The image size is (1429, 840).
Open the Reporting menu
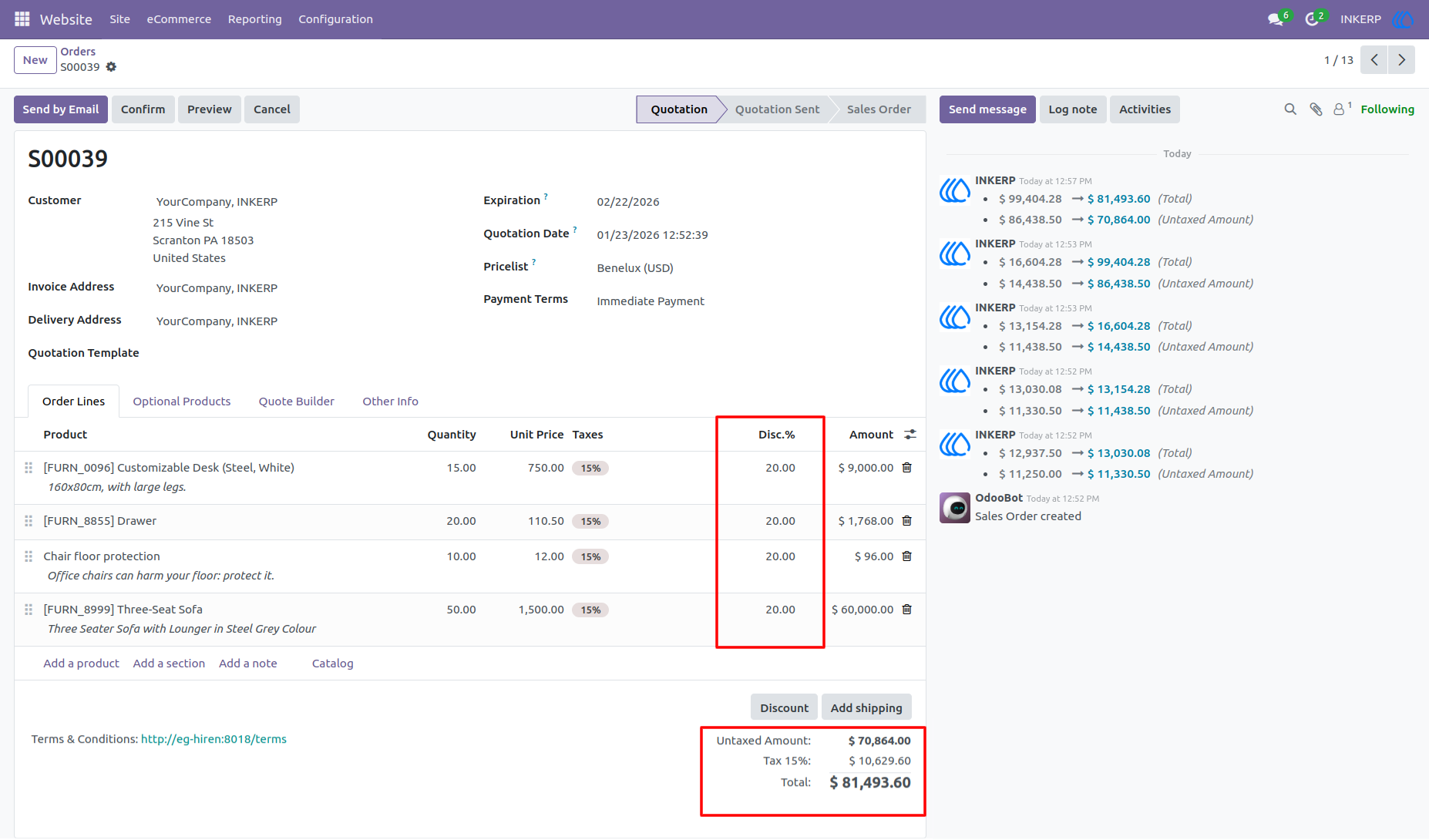click(254, 19)
